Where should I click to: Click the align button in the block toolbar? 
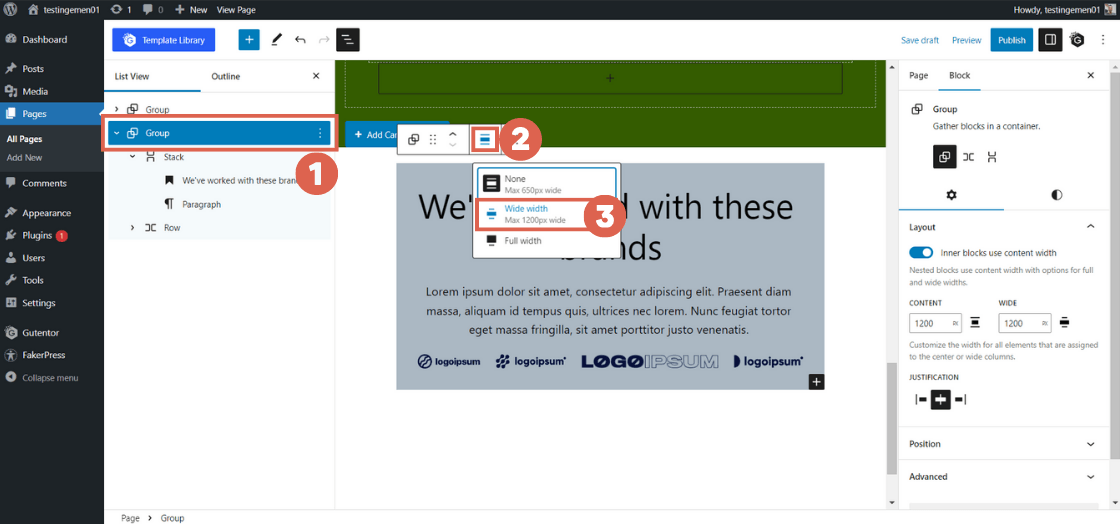[485, 140]
